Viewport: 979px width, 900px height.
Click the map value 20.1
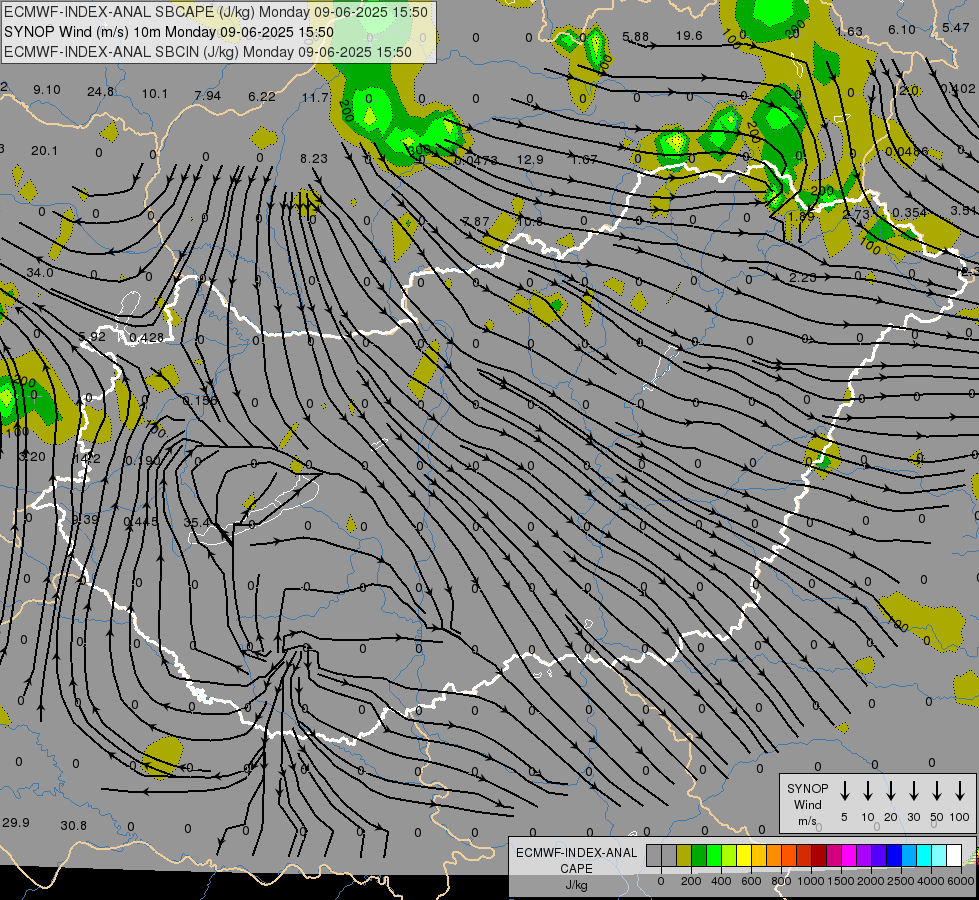(x=44, y=151)
